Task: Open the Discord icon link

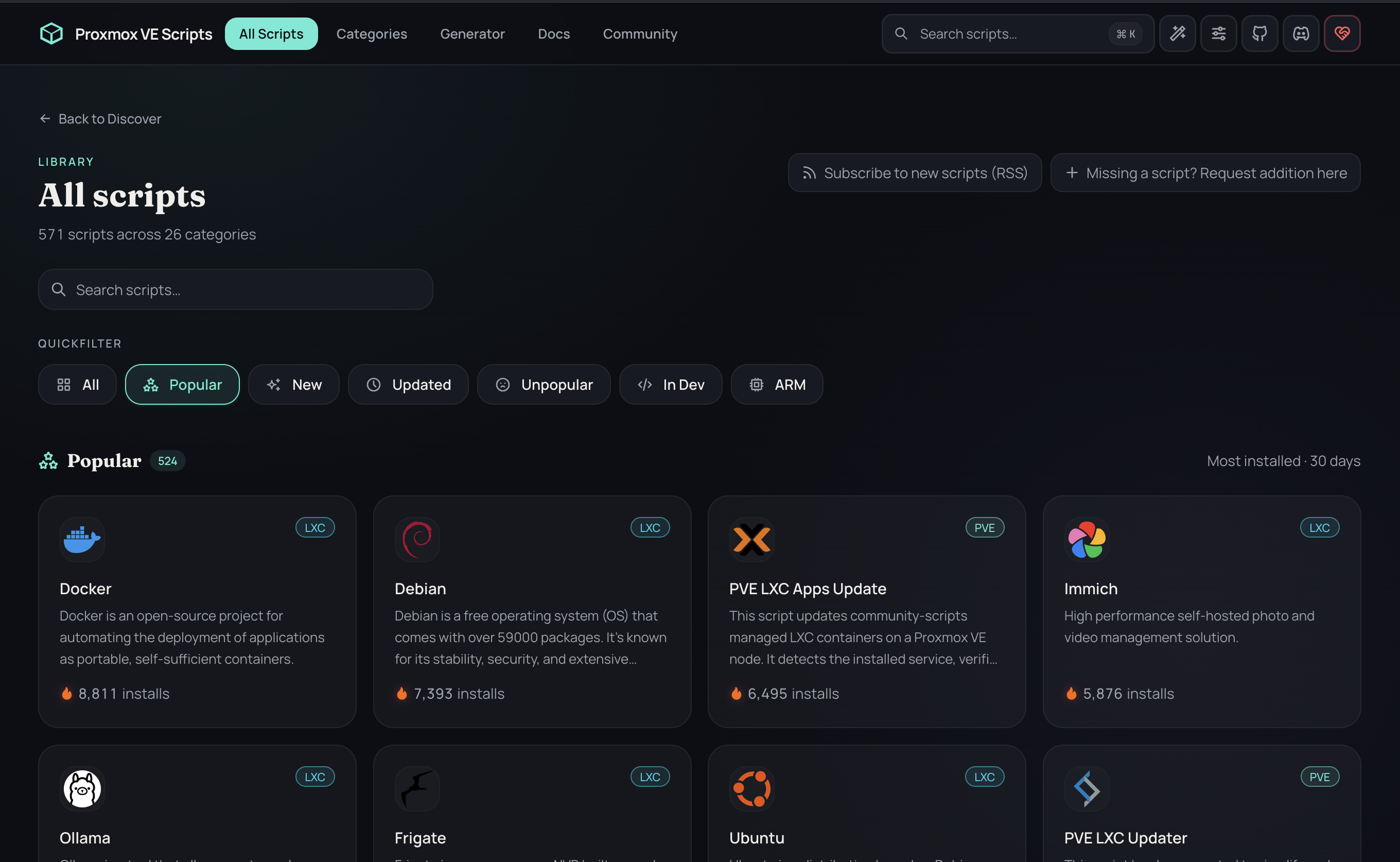Action: 1300,33
